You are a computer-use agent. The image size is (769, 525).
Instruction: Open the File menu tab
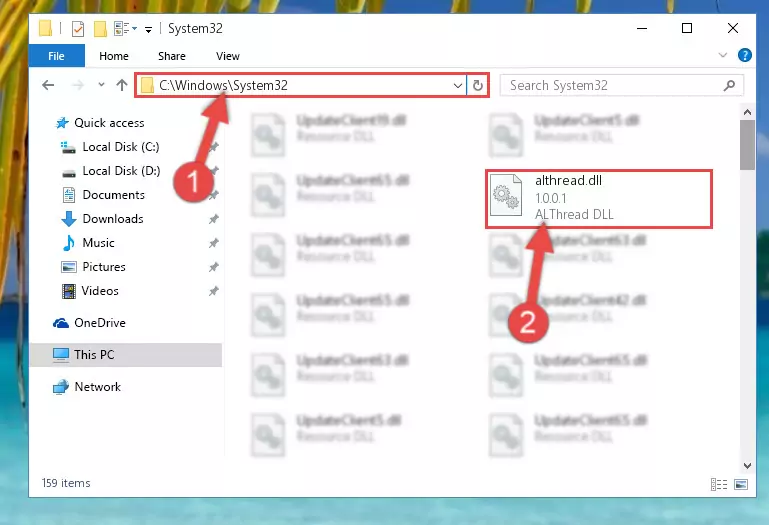tap(56, 56)
